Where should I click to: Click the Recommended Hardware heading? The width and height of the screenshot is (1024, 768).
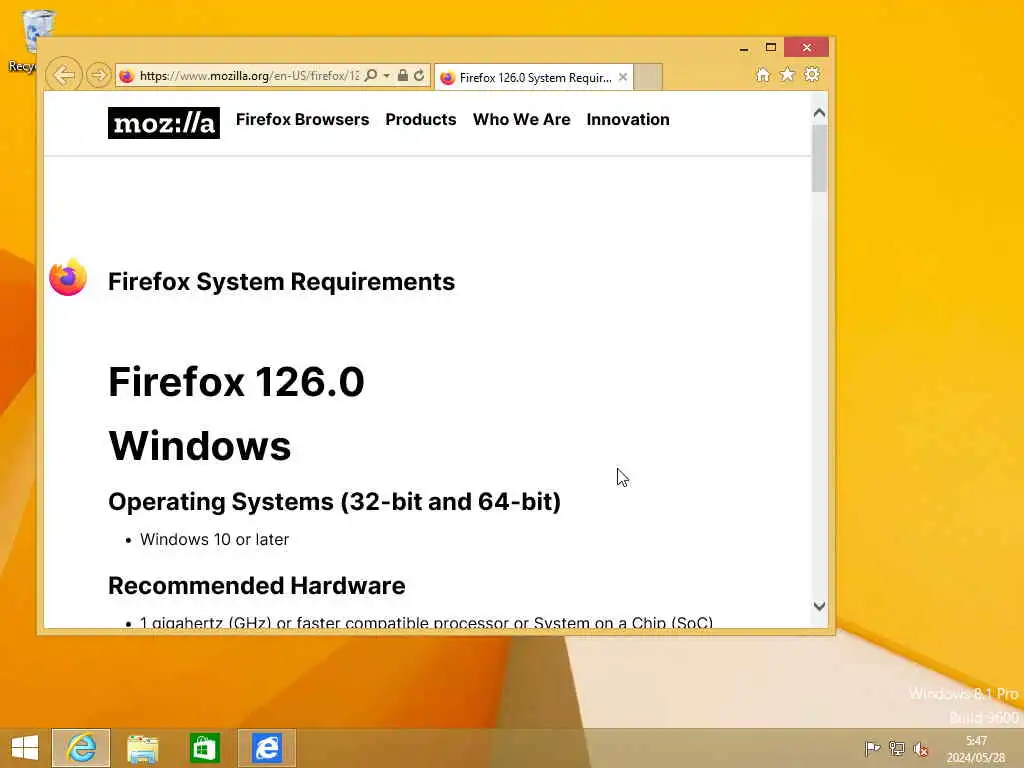point(257,586)
